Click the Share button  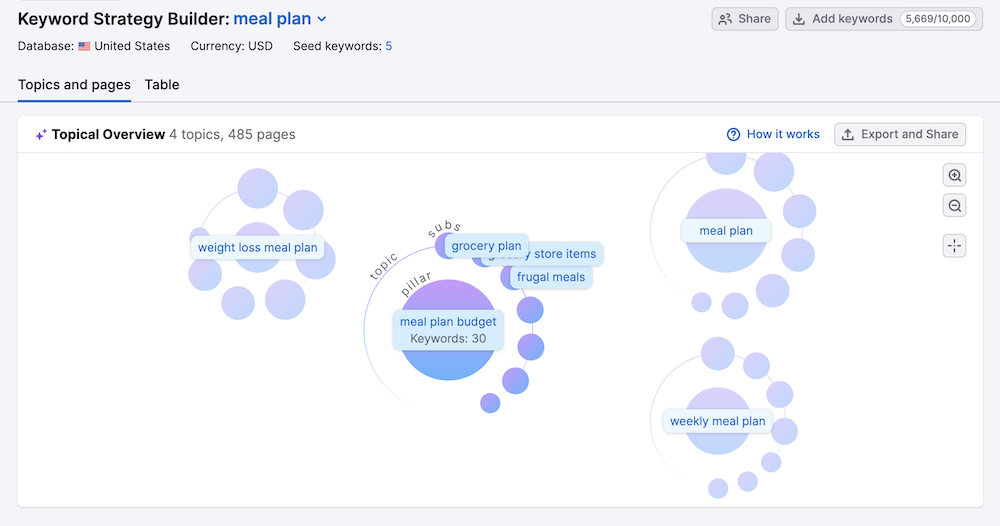(x=745, y=19)
